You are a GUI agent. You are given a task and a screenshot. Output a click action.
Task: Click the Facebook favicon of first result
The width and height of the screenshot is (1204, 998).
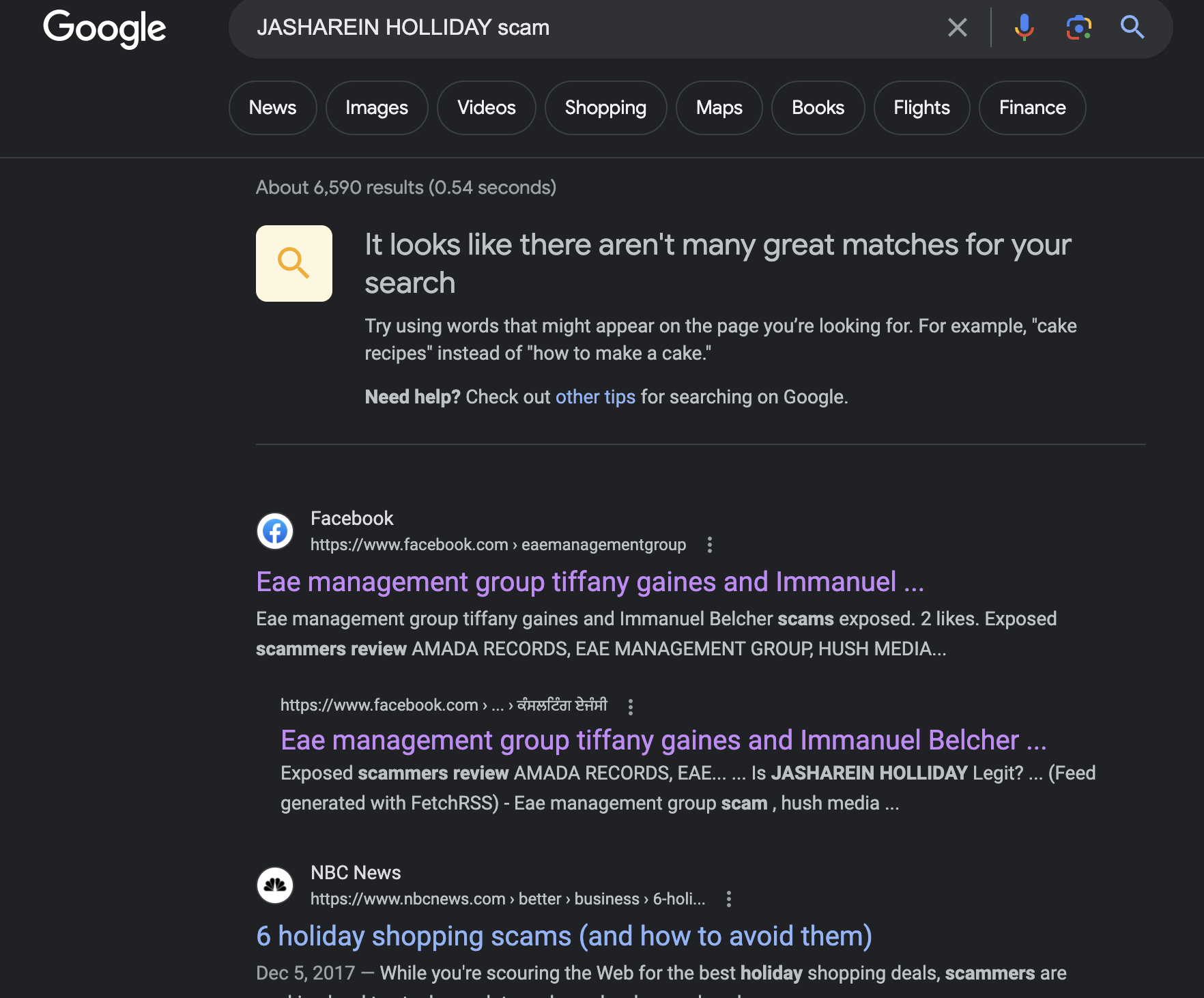coord(275,531)
